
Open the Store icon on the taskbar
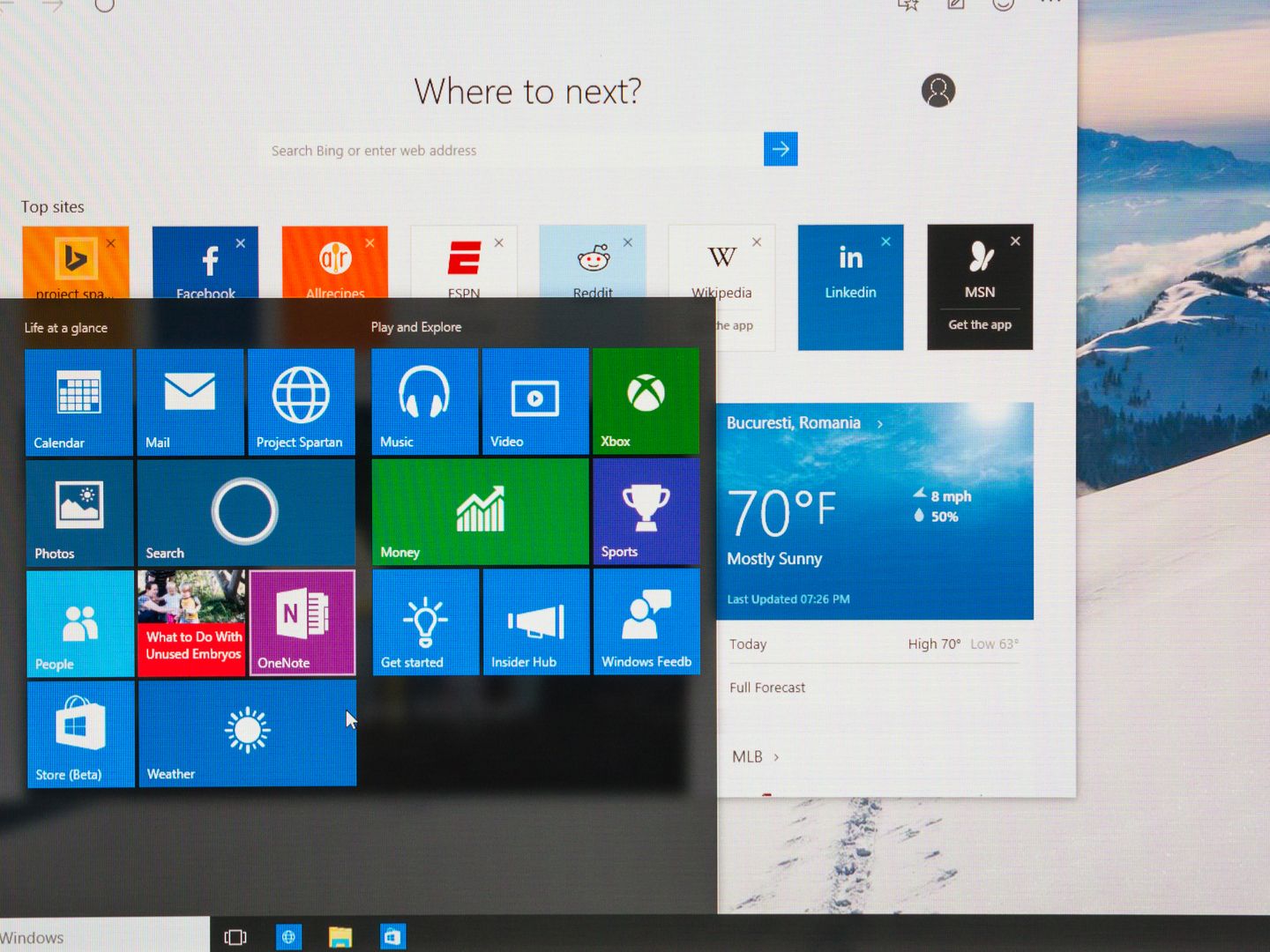click(x=392, y=936)
